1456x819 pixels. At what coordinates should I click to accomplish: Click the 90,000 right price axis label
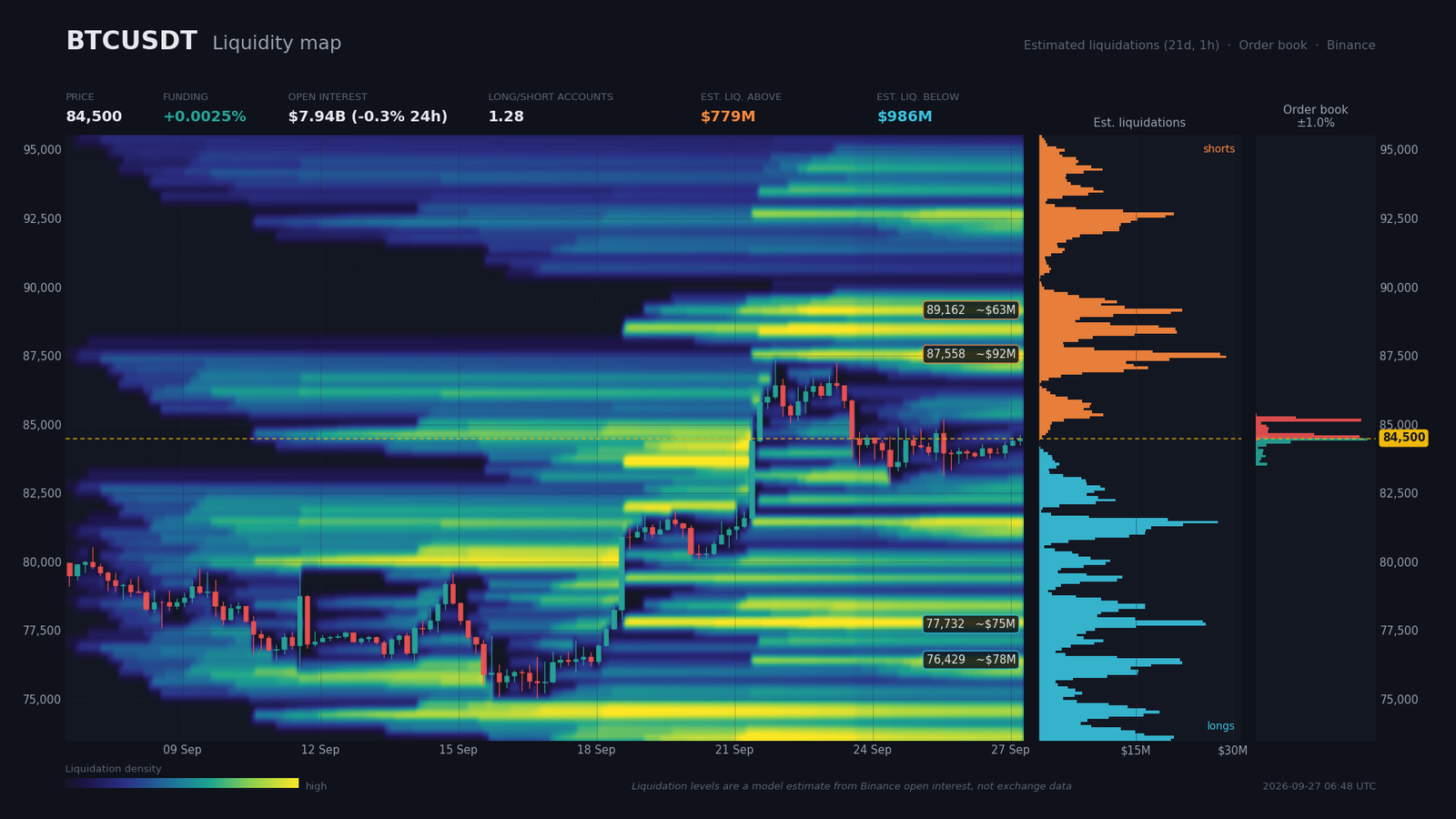[x=1399, y=288]
